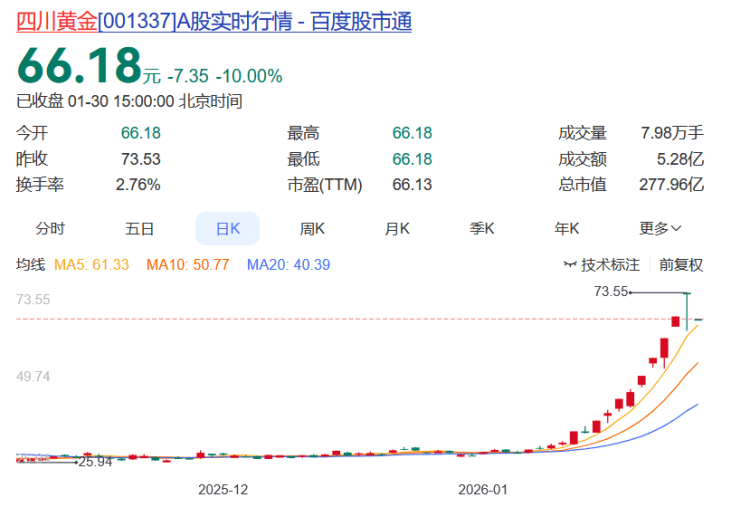Switch to the 五日 chart tab
This screenshot has height=507, width=750.
coord(139,228)
